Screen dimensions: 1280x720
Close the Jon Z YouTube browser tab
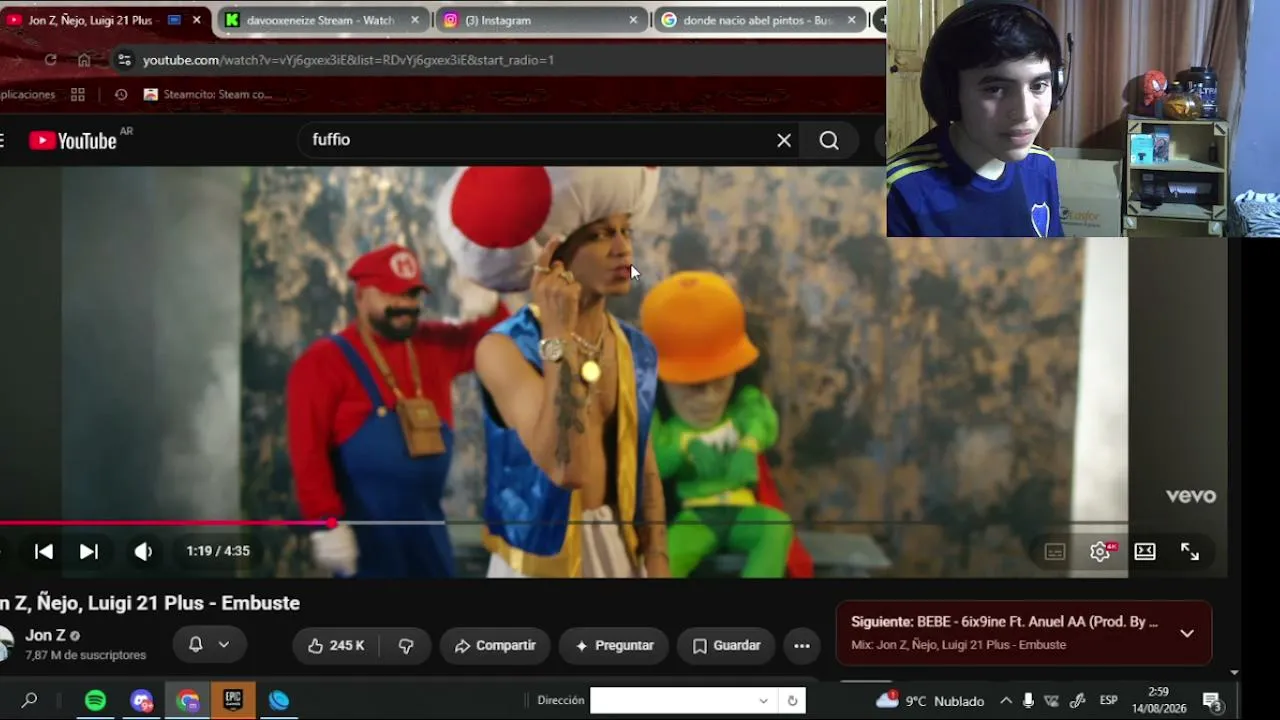click(197, 20)
